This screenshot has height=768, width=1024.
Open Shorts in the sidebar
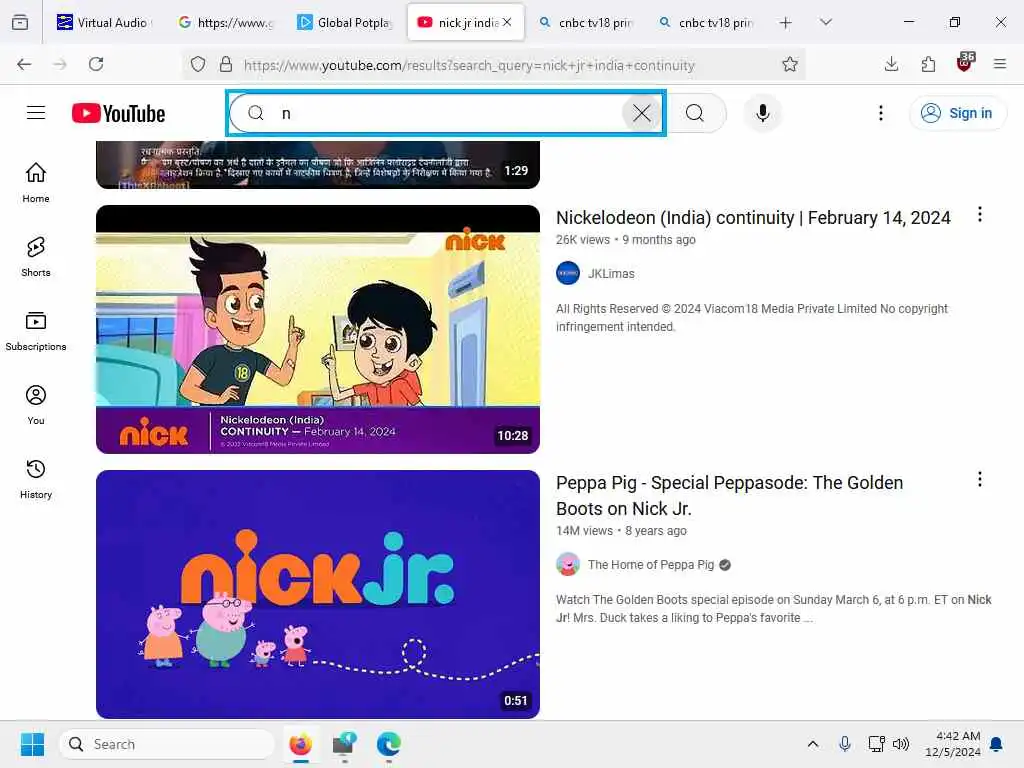[36, 257]
